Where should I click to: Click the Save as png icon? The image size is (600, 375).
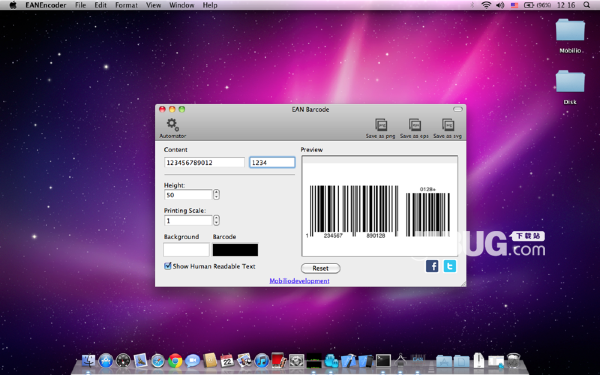point(380,128)
